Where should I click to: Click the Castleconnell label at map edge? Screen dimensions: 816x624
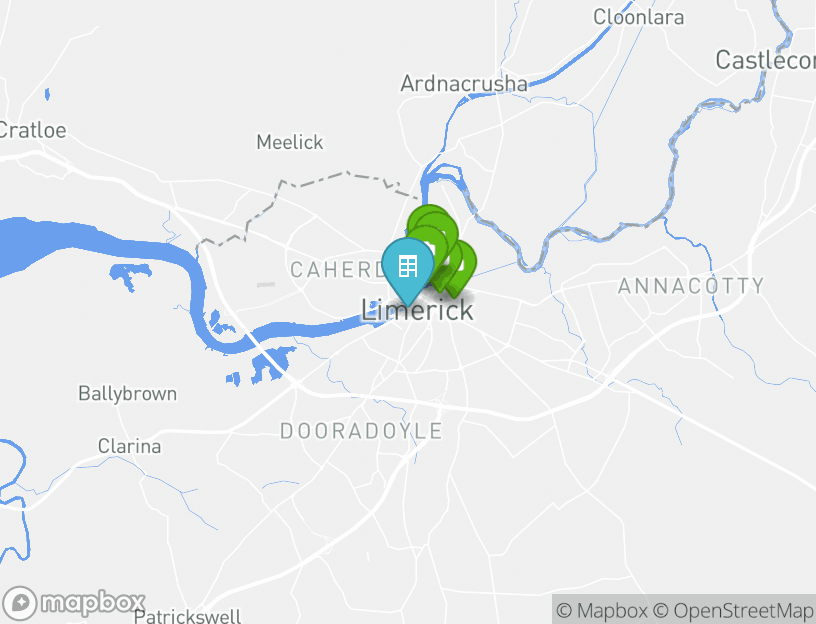766,60
